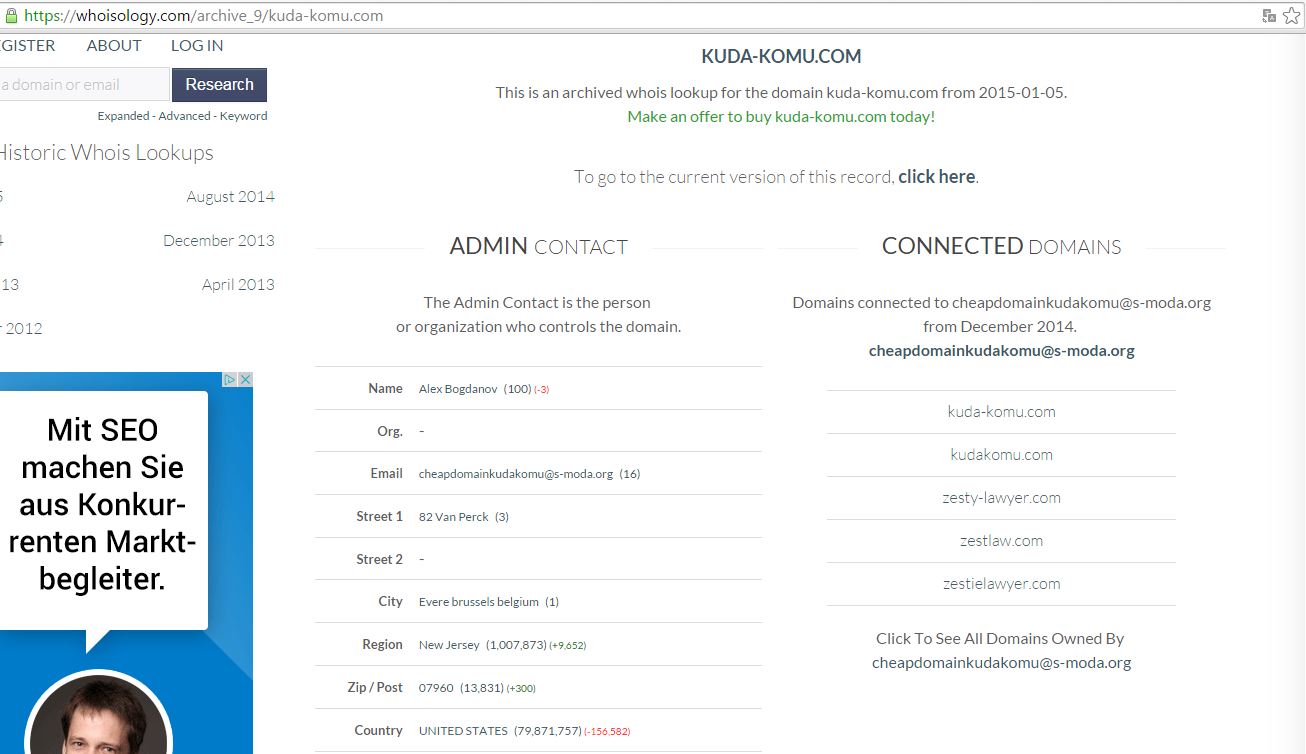This screenshot has width=1306, height=754.
Task: Open the Expanded search link
Action: 123,116
